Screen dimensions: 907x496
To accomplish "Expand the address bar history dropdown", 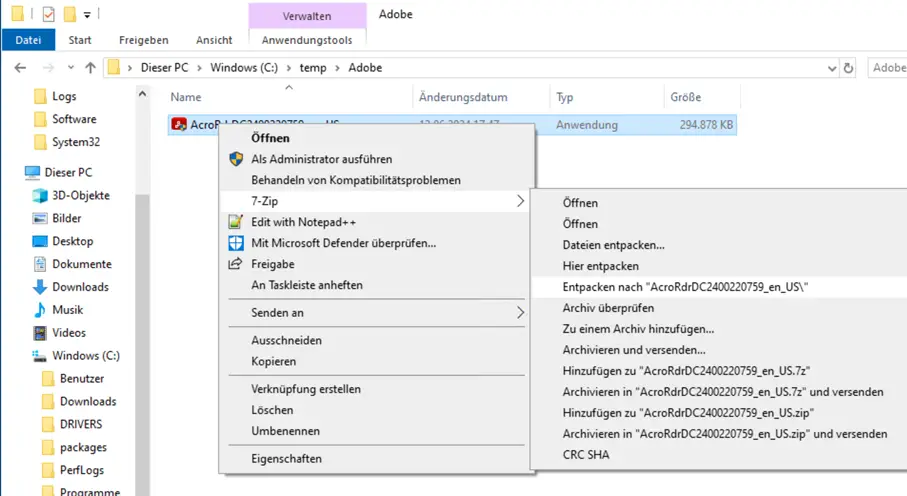I will pyautogui.click(x=832, y=68).
